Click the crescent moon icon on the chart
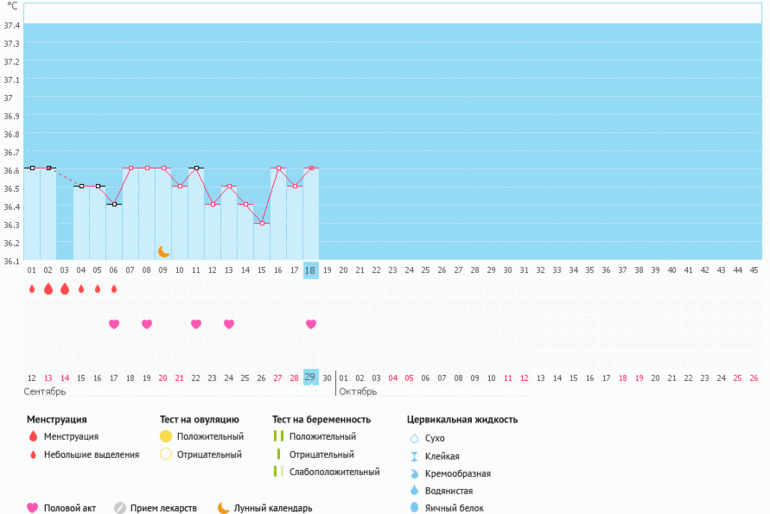The image size is (770, 514). pyautogui.click(x=164, y=251)
